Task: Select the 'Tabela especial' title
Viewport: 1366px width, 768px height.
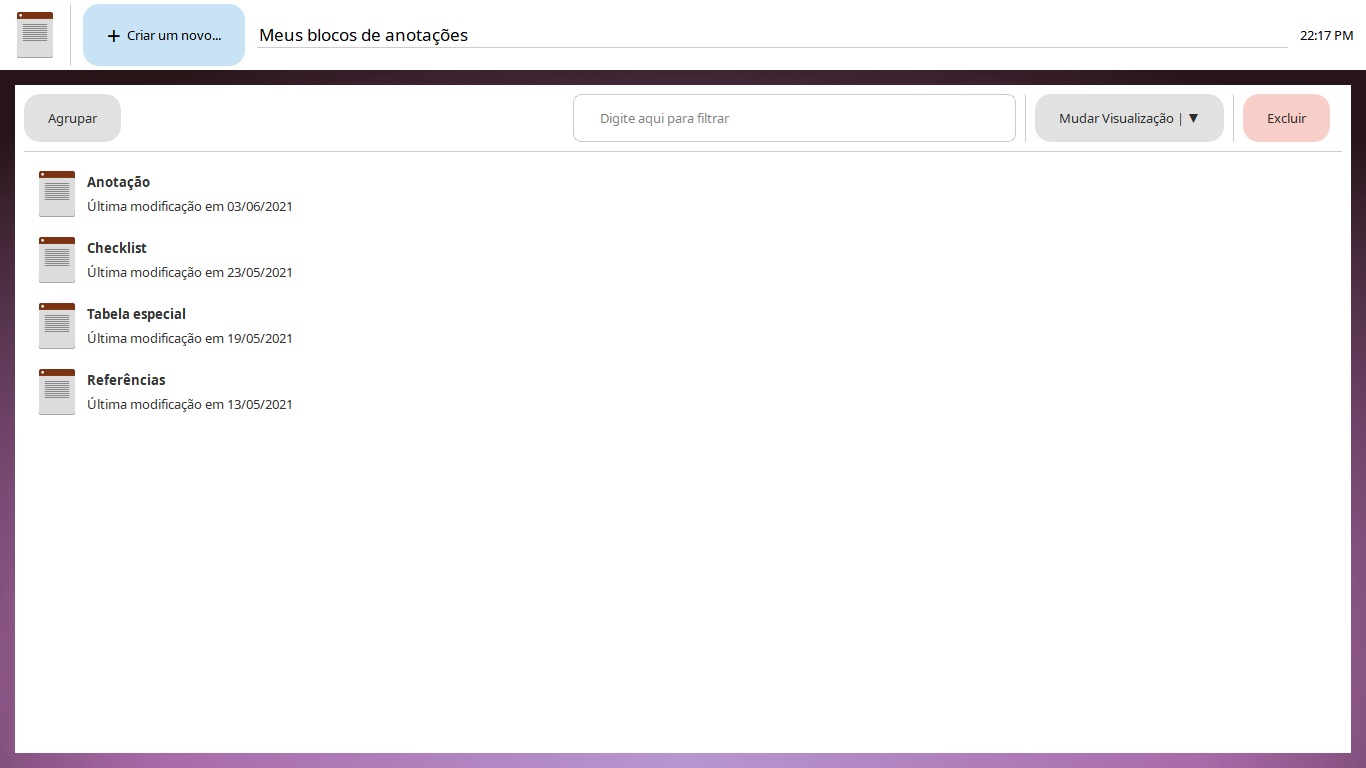Action: pos(136,314)
